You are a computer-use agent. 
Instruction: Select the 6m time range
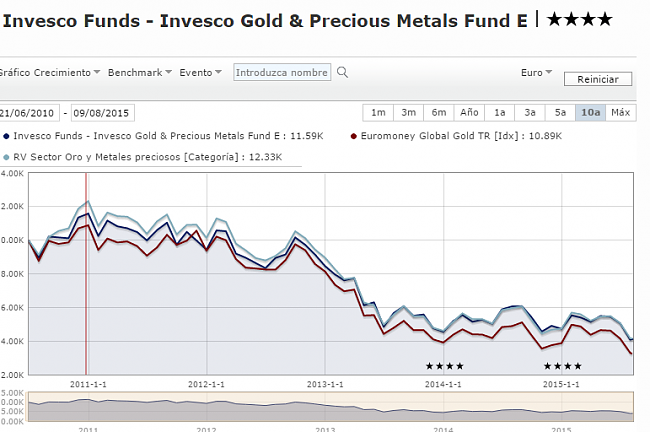click(439, 112)
